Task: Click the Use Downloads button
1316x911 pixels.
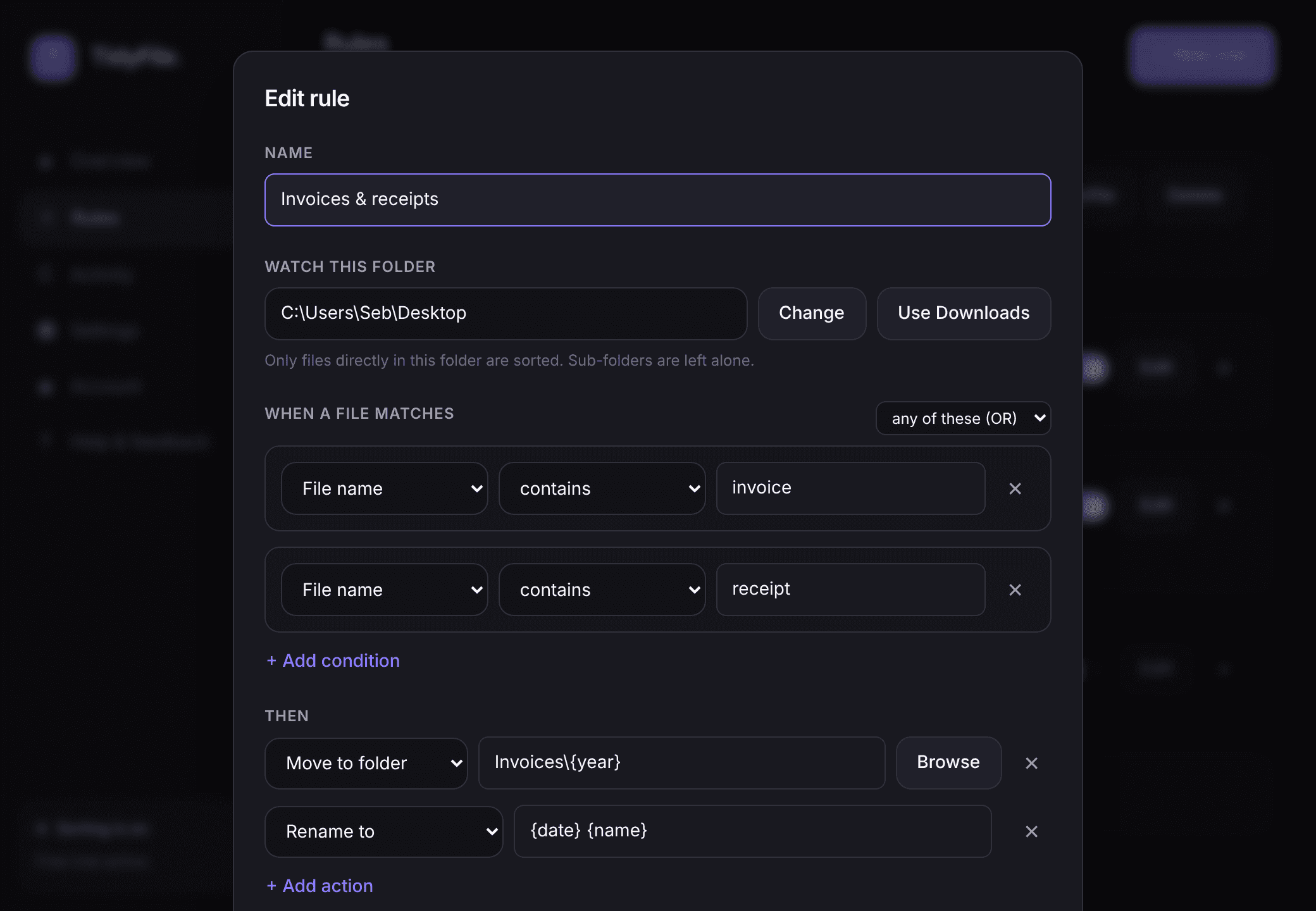Action: [x=964, y=313]
